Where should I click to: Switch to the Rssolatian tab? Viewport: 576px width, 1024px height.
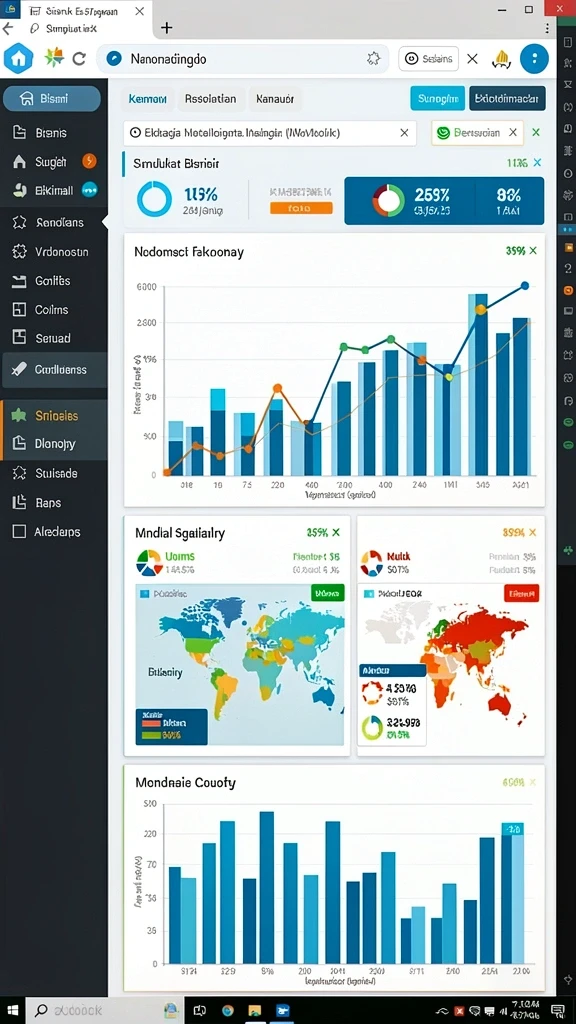pos(210,99)
